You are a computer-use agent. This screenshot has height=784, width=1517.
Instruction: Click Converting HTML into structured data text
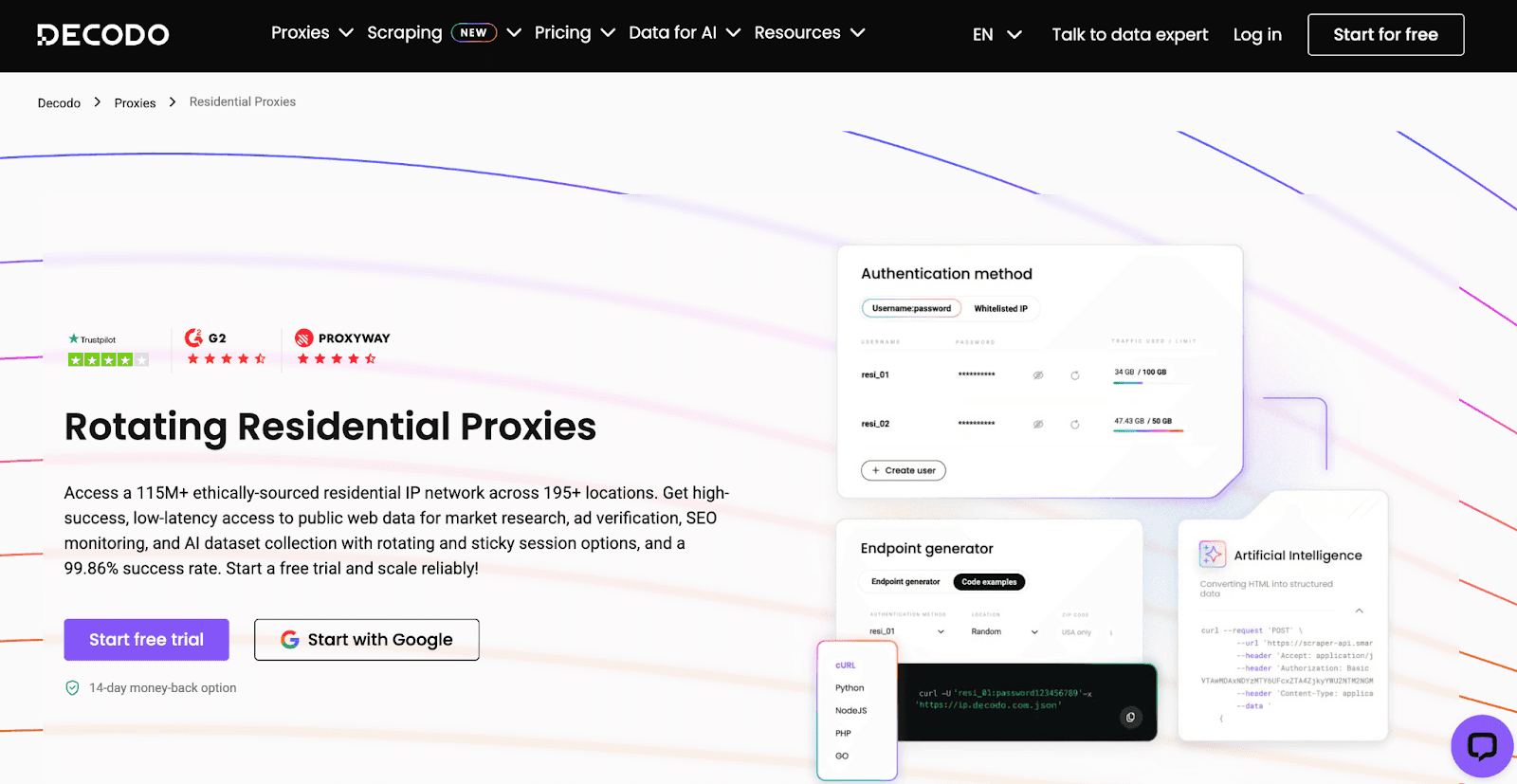pyautogui.click(x=1266, y=589)
